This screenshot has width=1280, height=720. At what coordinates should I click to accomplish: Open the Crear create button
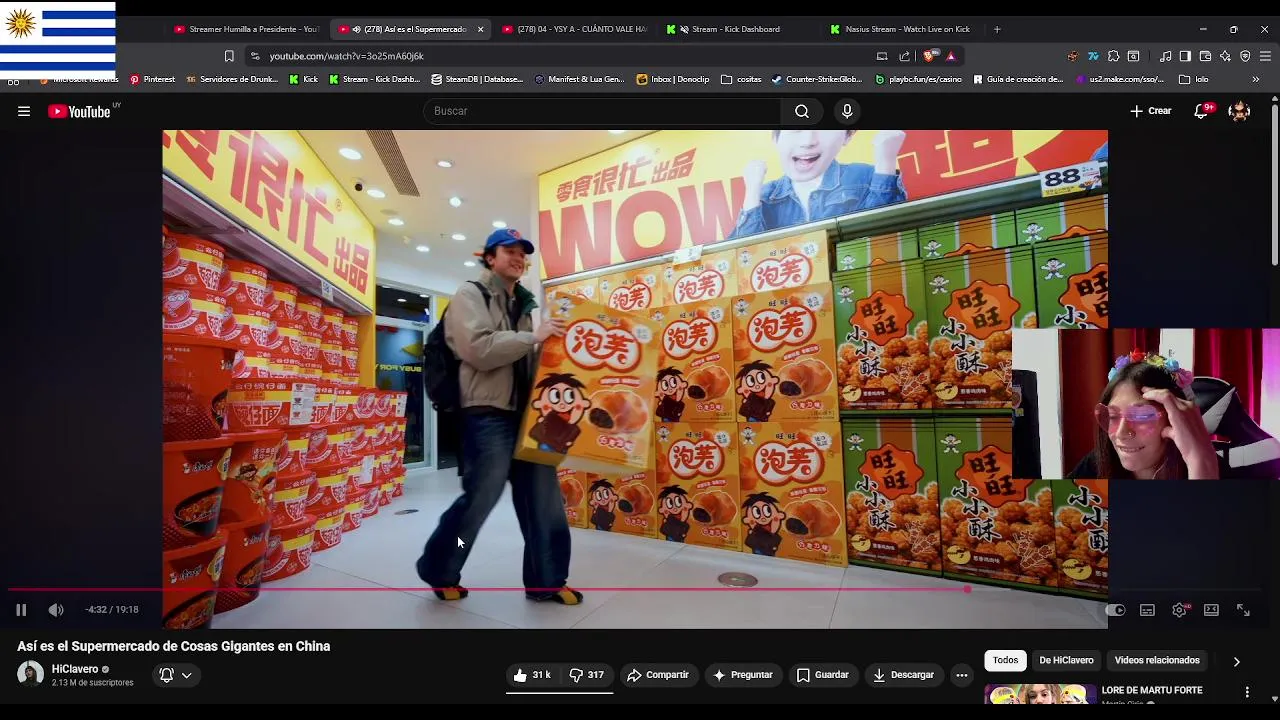pyautogui.click(x=1151, y=111)
